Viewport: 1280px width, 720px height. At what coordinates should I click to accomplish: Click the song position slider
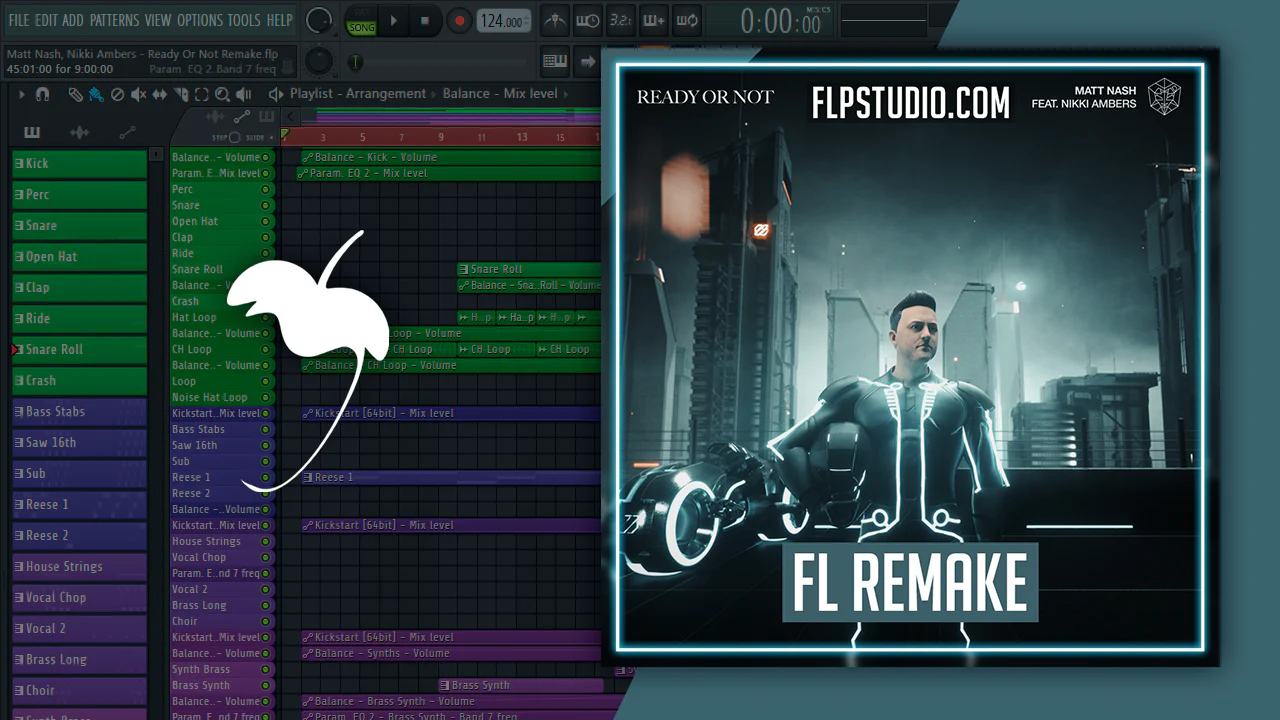(440, 62)
